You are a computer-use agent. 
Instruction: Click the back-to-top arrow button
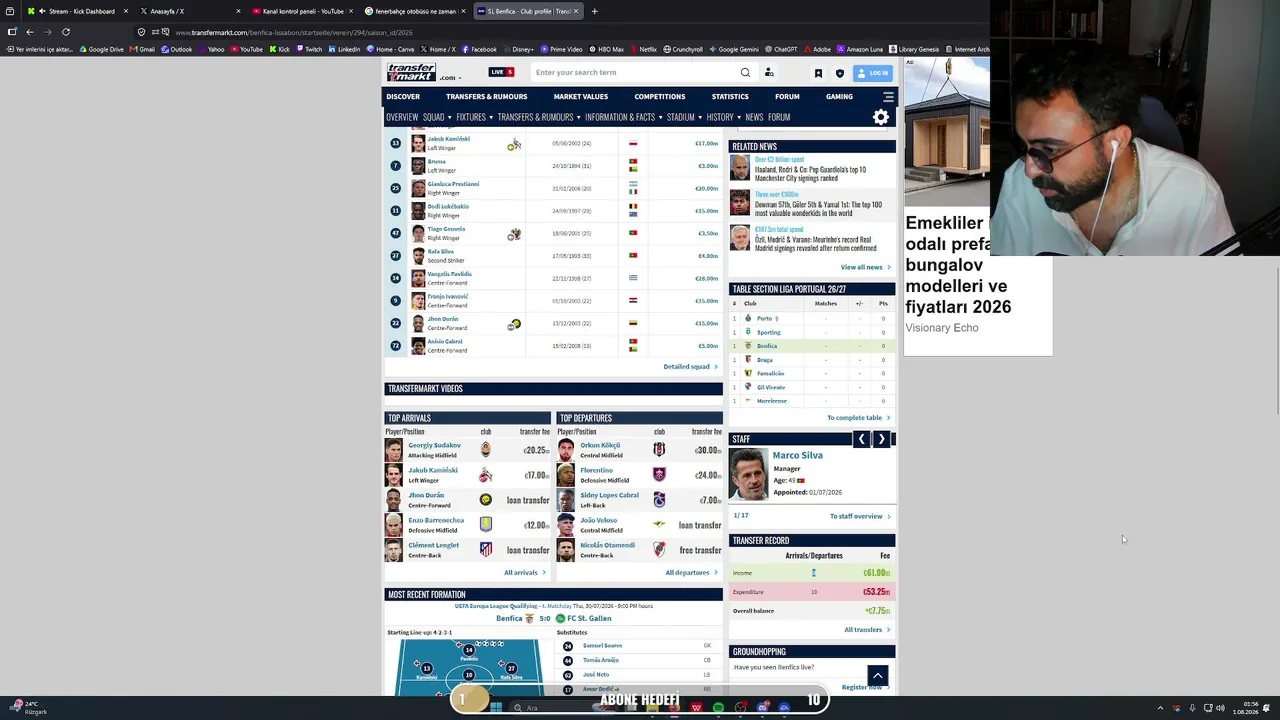(x=877, y=676)
